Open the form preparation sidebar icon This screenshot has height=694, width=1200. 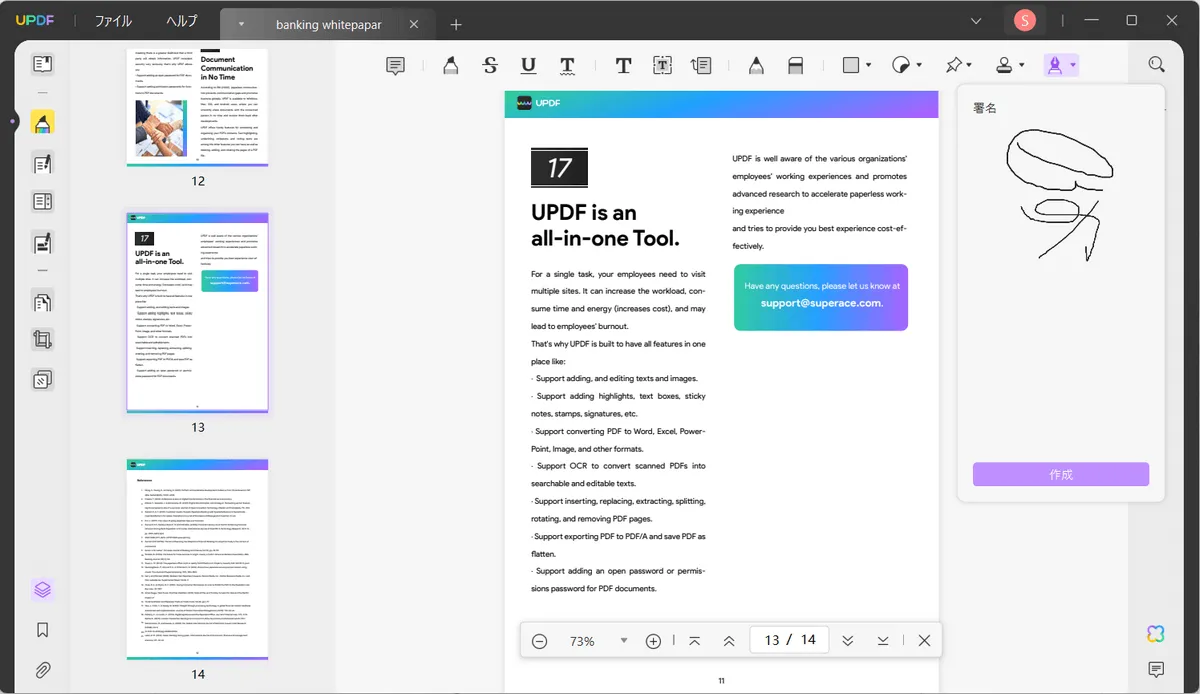tap(42, 201)
